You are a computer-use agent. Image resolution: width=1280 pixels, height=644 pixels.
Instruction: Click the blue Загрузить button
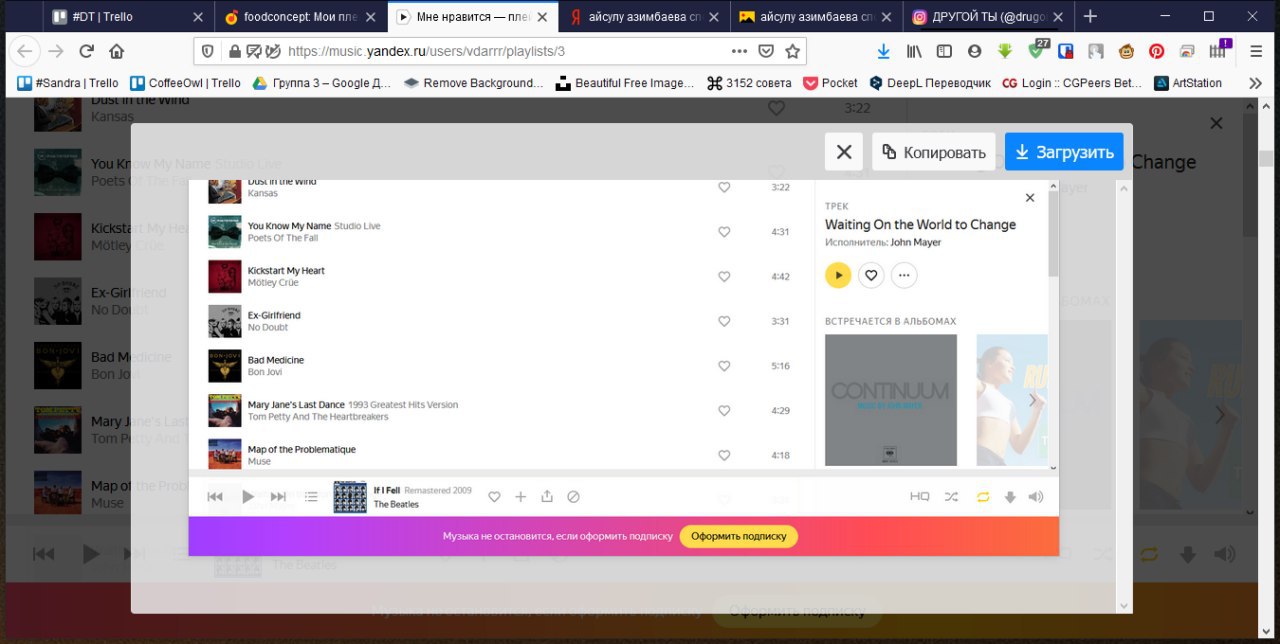pyautogui.click(x=1064, y=152)
